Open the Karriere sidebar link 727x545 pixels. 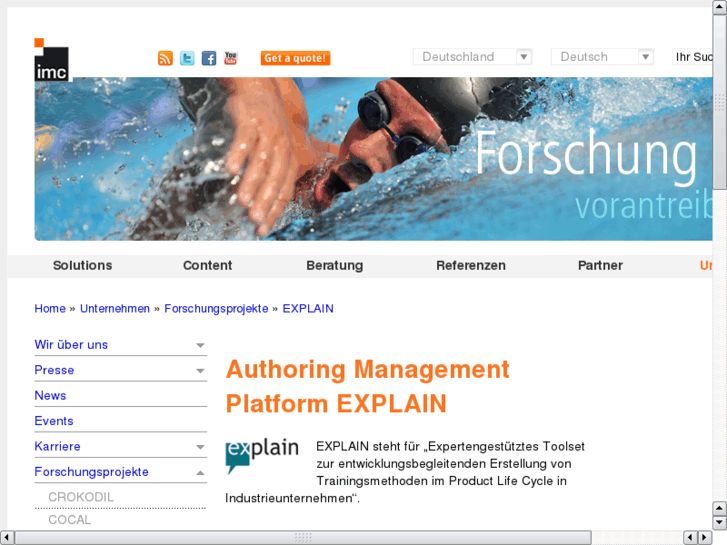click(x=57, y=447)
